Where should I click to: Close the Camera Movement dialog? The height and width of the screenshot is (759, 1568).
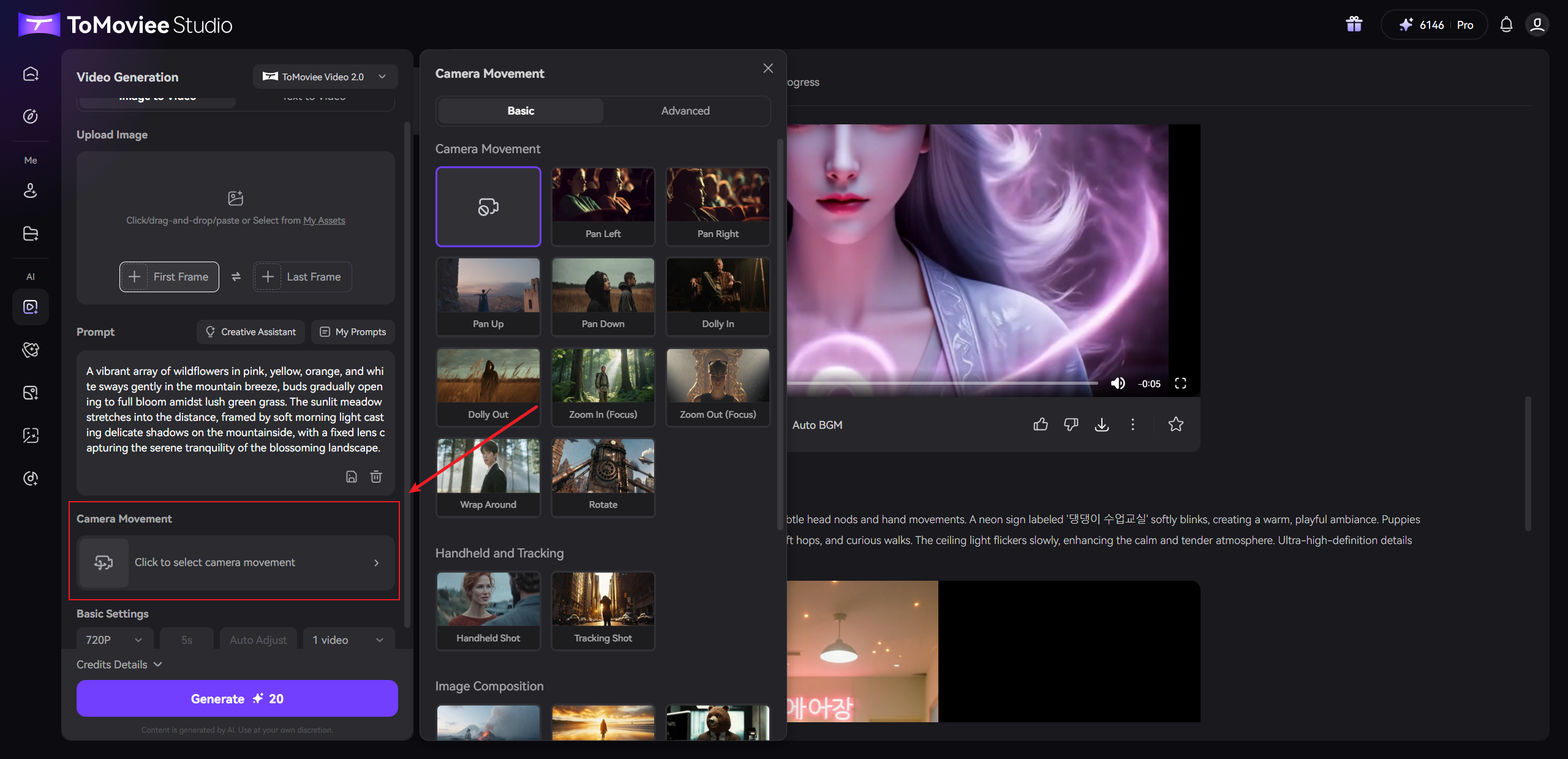tap(768, 69)
